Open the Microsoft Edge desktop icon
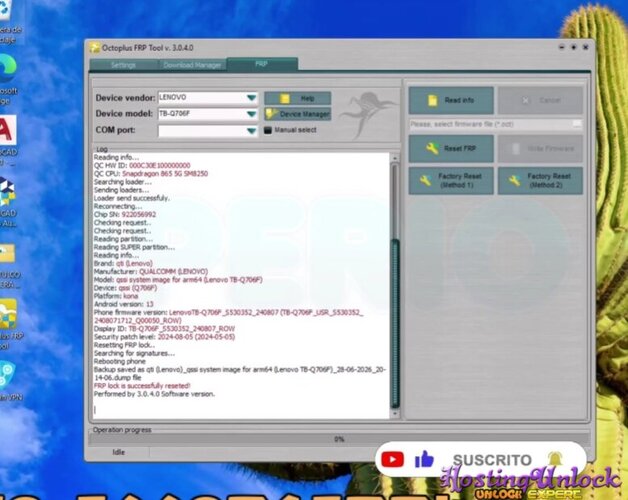 pyautogui.click(x=8, y=68)
